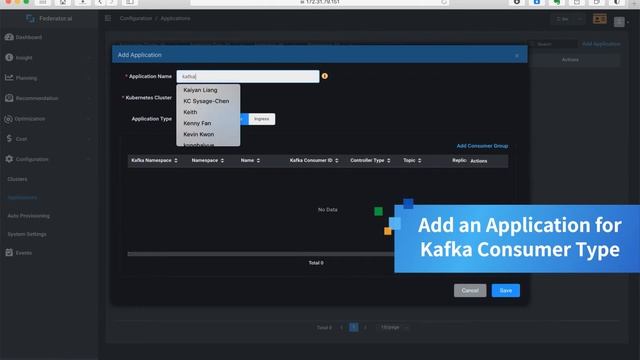Toggle the sidebar hamburger icon
The height and width of the screenshot is (360, 640).
tap(108, 18)
